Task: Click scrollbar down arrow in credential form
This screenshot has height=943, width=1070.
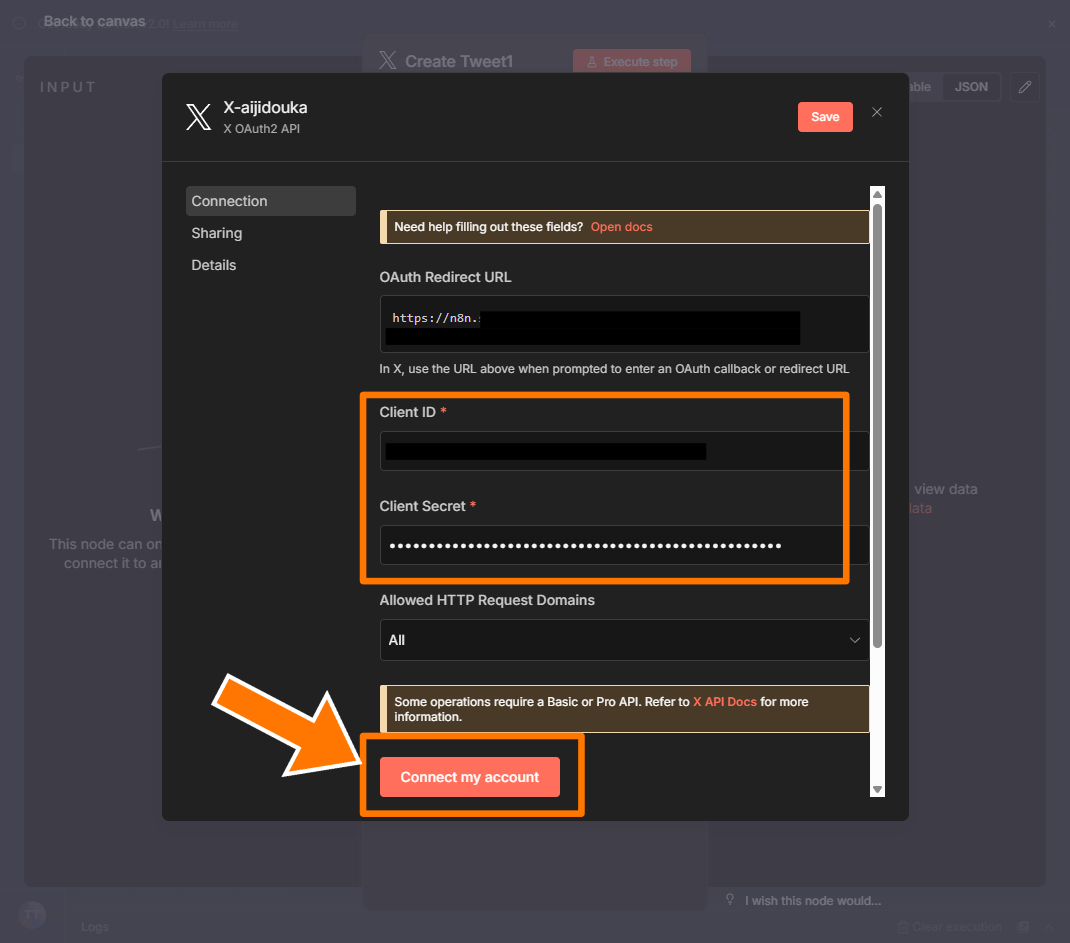Action: (x=877, y=789)
